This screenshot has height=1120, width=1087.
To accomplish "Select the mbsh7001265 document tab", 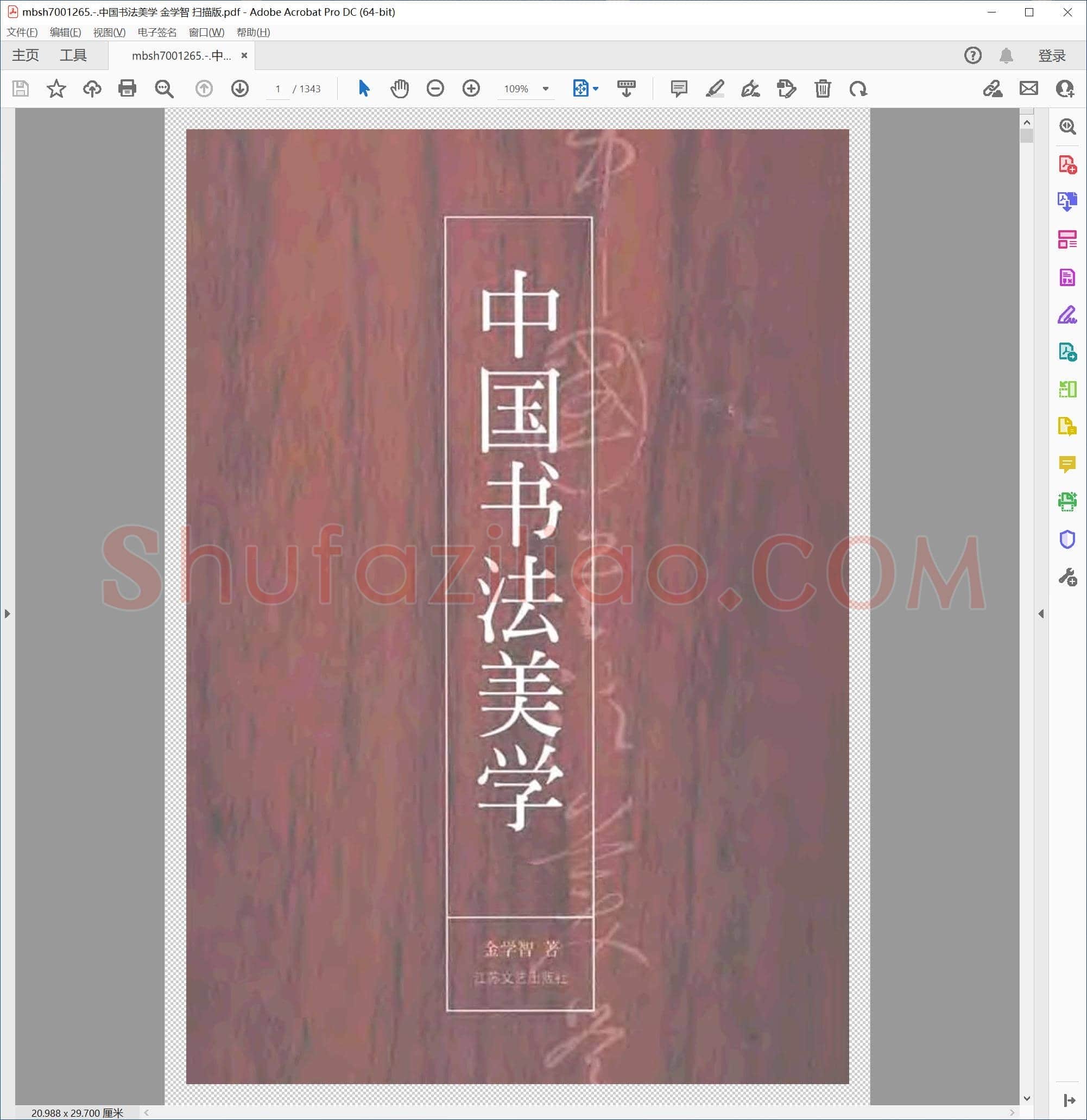I will coord(181,55).
